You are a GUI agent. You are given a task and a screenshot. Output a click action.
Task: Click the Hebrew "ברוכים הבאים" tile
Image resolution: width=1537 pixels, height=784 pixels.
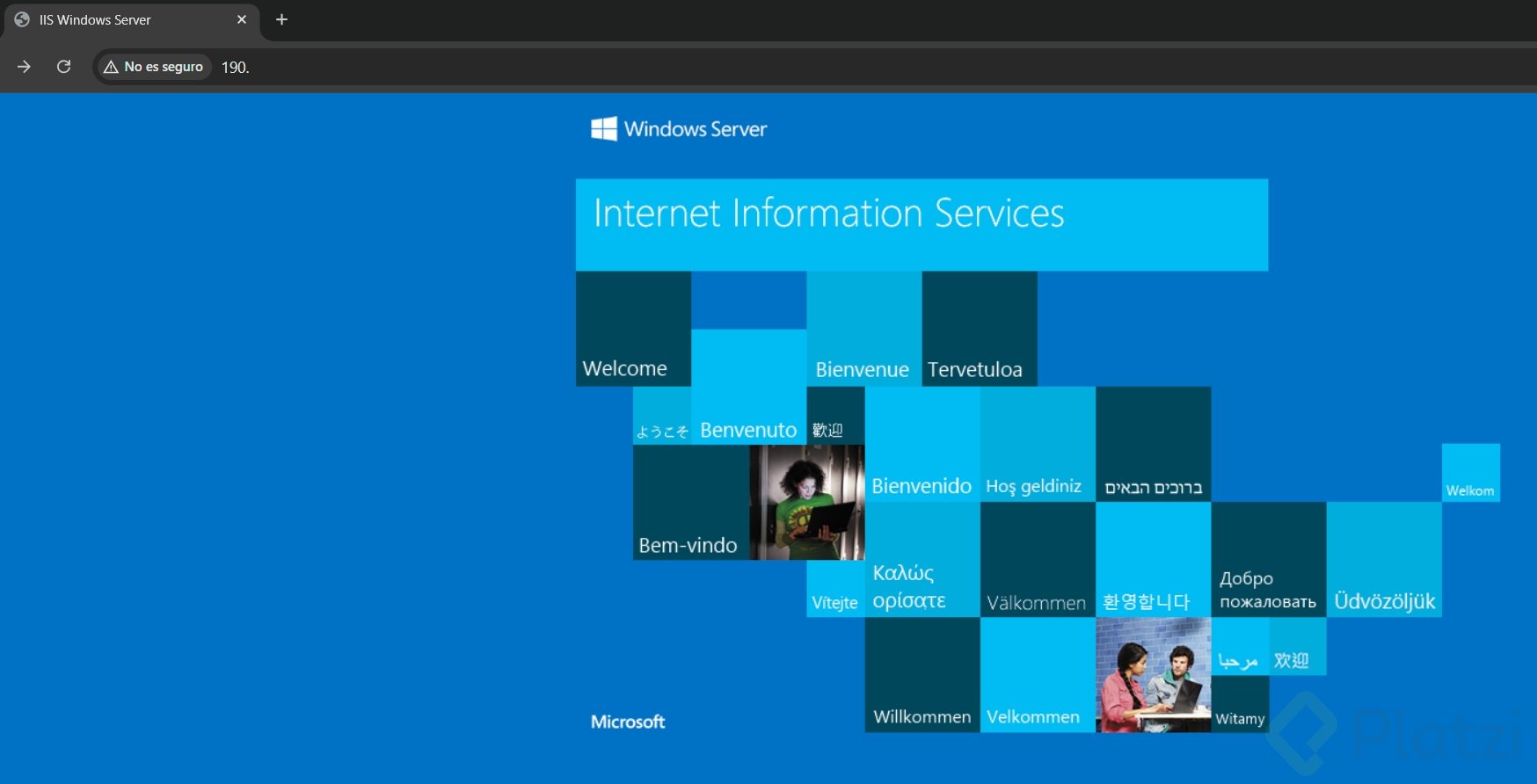click(1154, 444)
